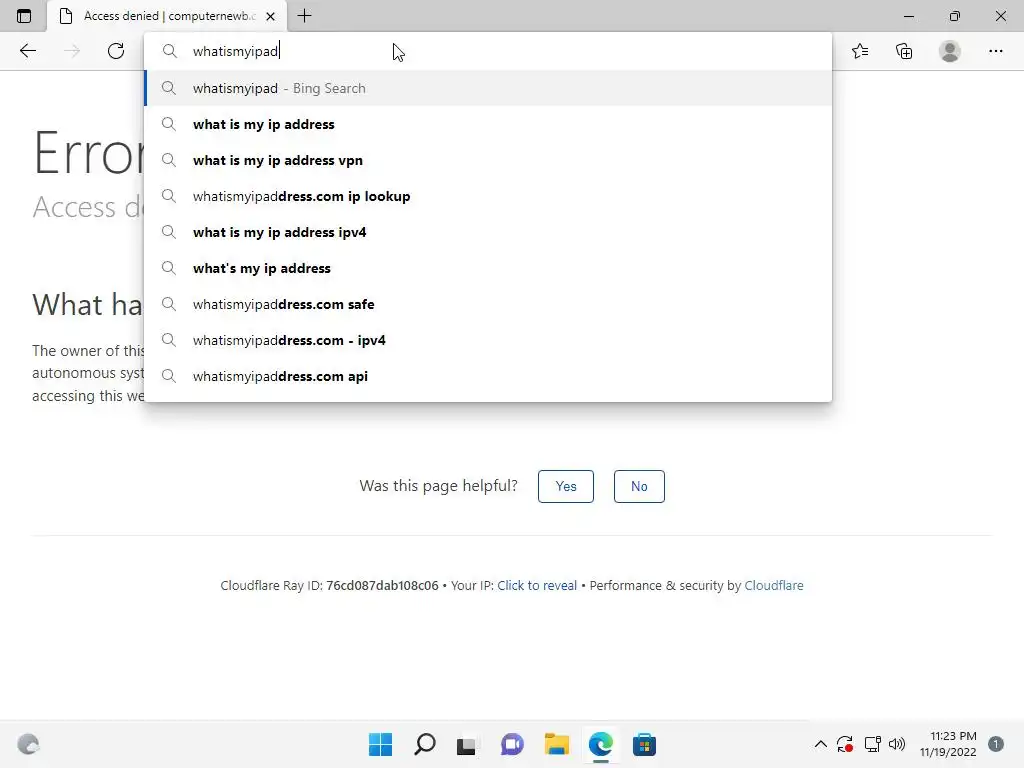
Task: Open Settings and more ellipsis menu
Action: pos(995,51)
